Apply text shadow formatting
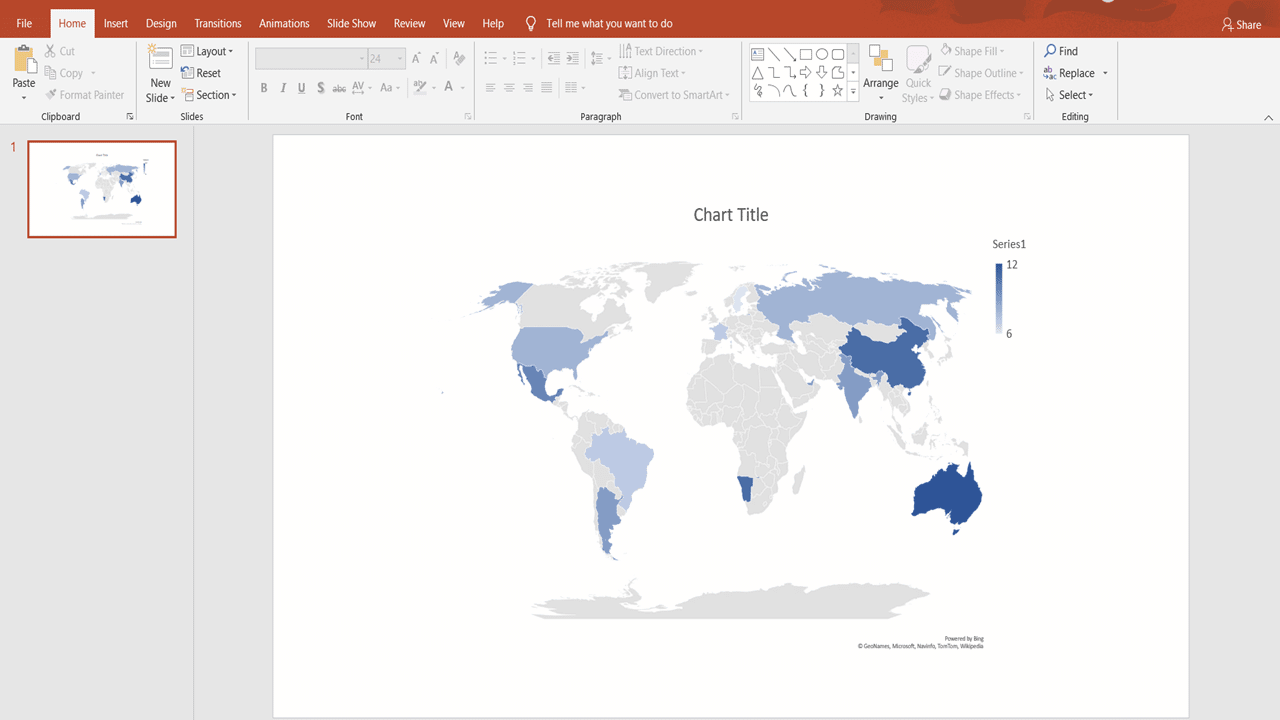The width and height of the screenshot is (1280, 720). tap(320, 88)
